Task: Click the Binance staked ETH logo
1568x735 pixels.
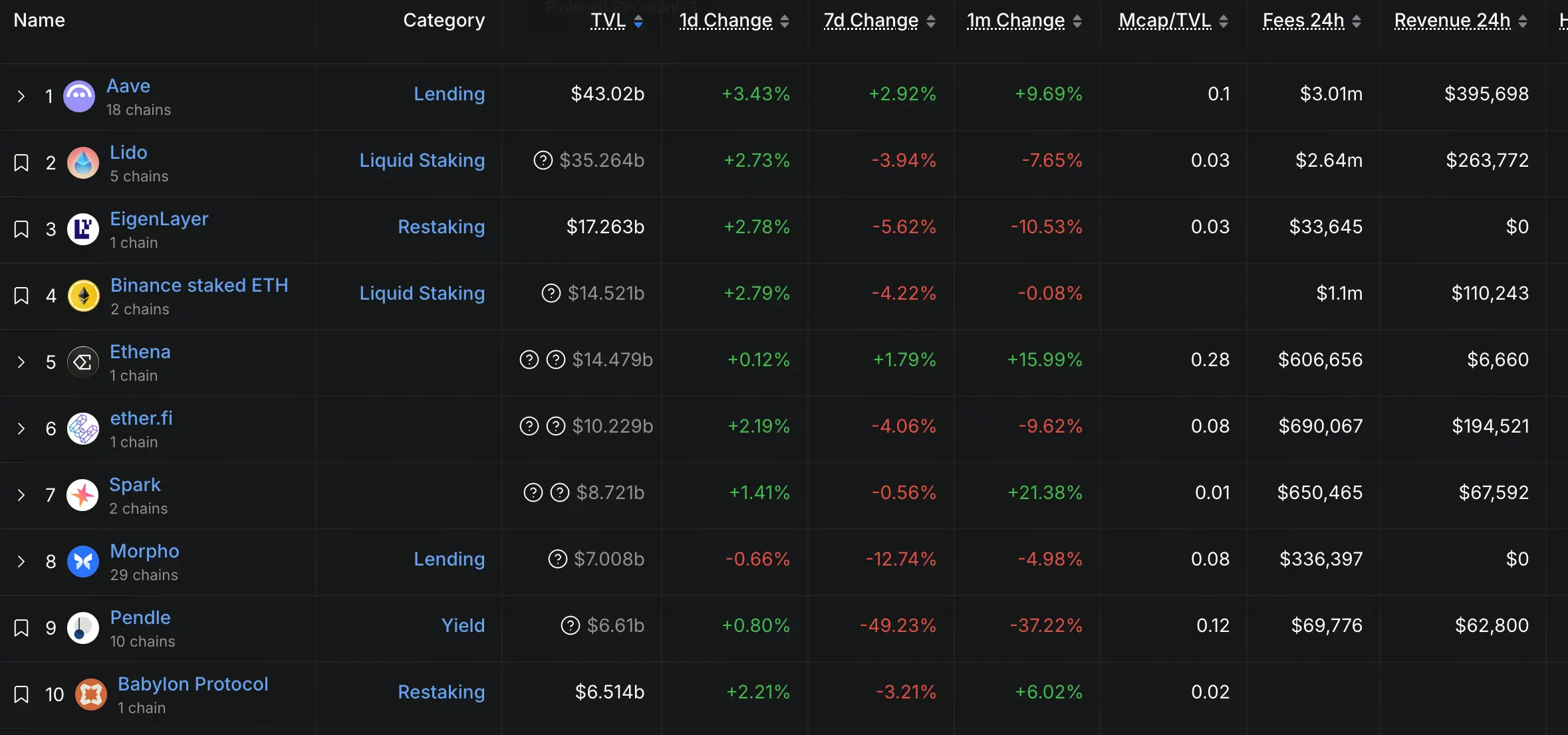Action: [84, 296]
